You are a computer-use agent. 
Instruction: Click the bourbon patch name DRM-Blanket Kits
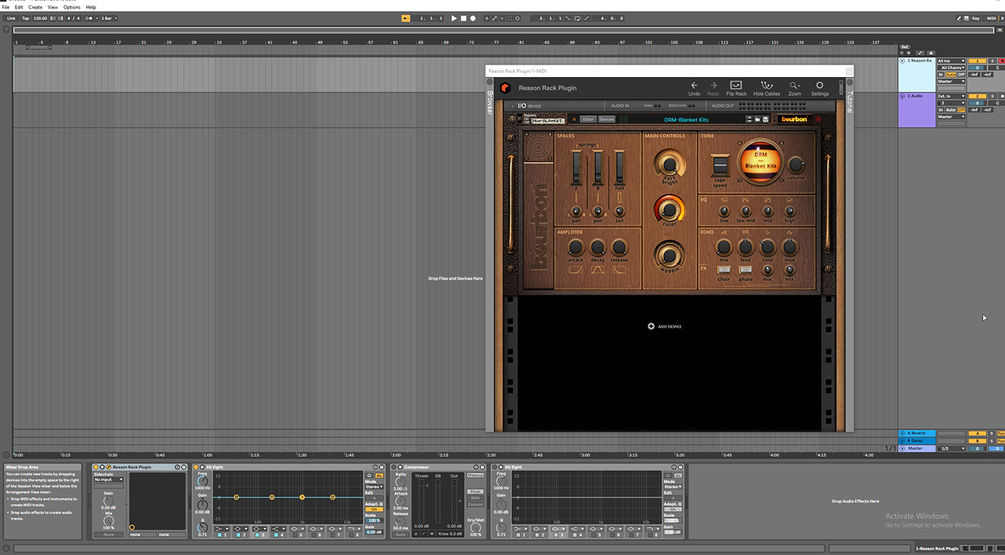686,120
